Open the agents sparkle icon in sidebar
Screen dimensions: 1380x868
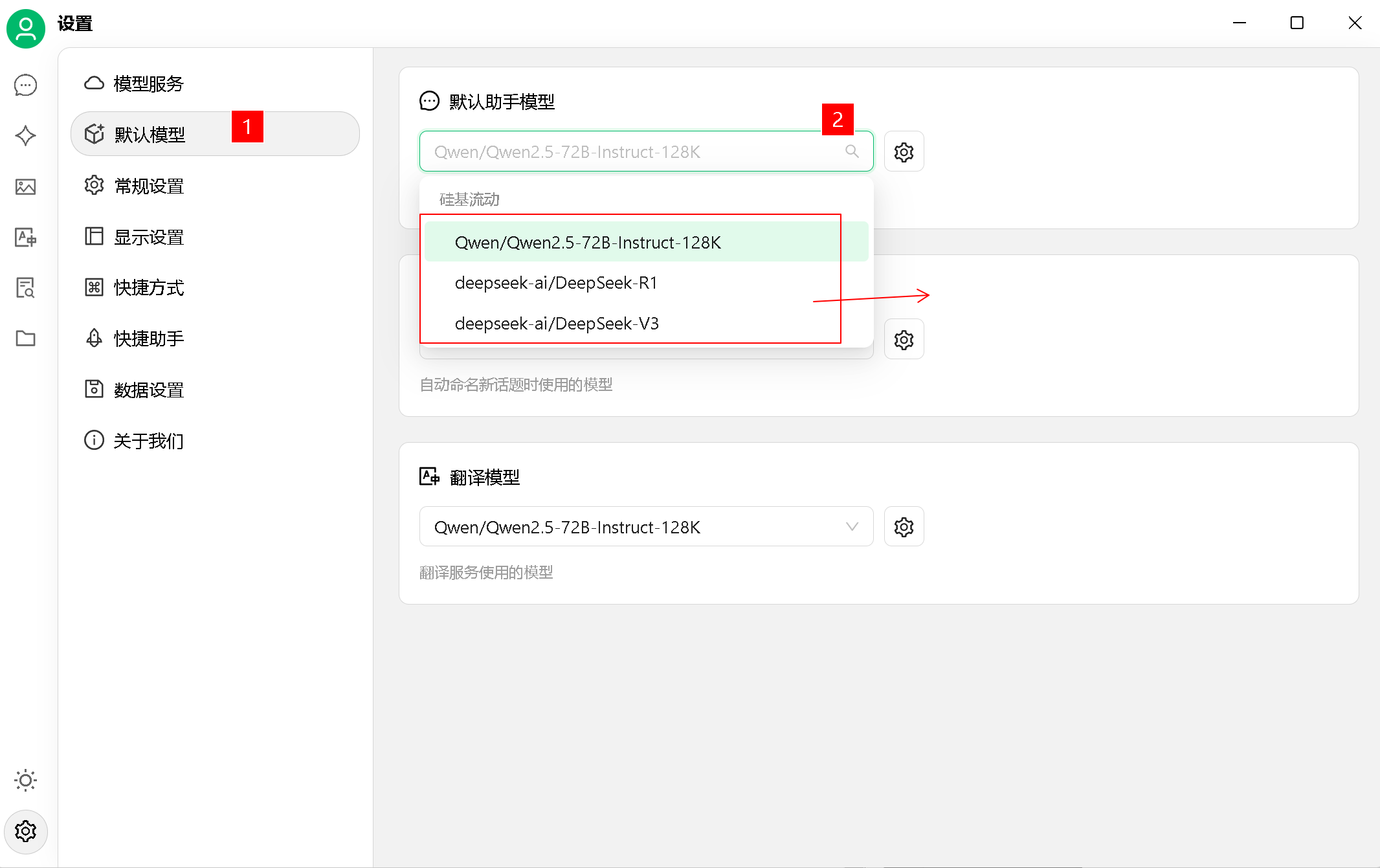click(25, 136)
